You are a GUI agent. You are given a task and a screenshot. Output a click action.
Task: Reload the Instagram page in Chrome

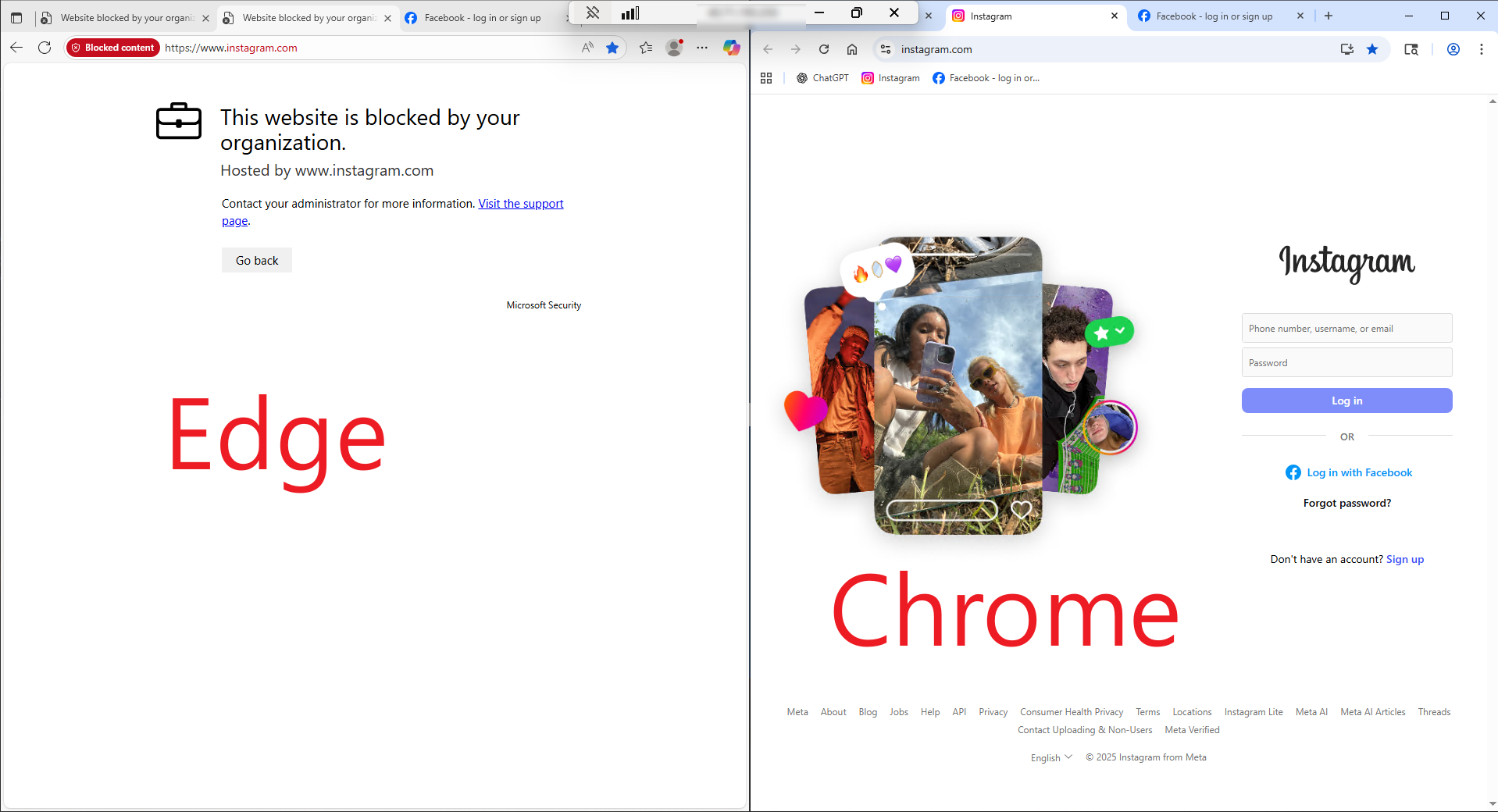824,49
